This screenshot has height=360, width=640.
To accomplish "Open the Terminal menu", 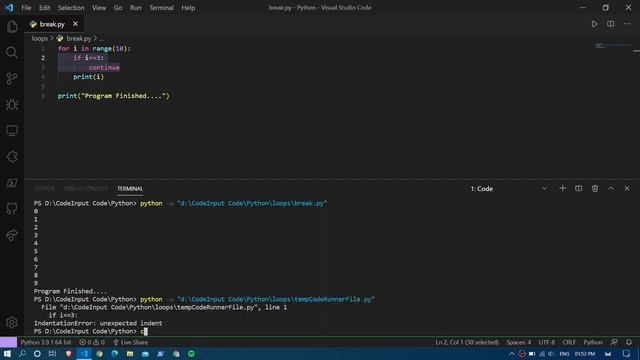I will pyautogui.click(x=161, y=8).
